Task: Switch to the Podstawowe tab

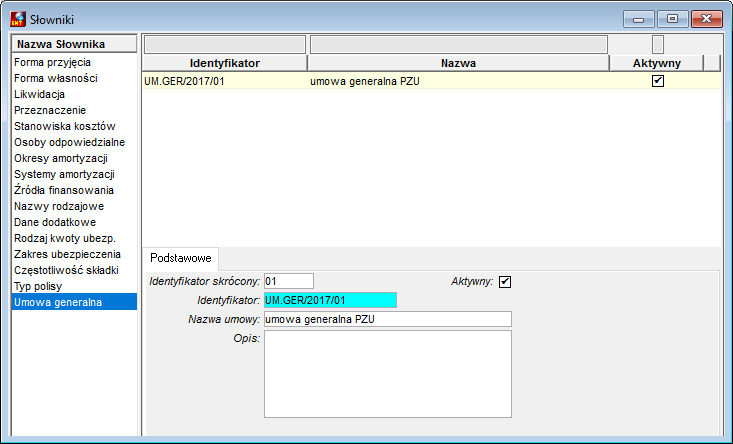Action: click(x=180, y=258)
